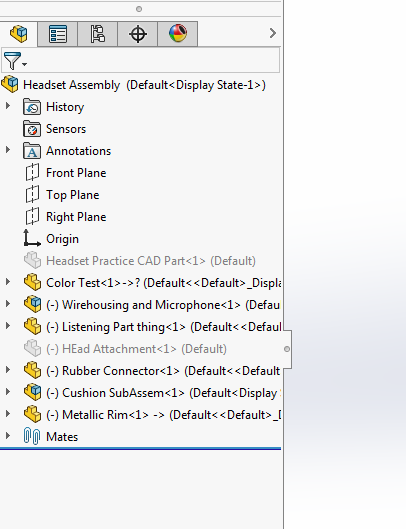Click the Front Plane icon
This screenshot has height=529, width=406.
[32, 172]
